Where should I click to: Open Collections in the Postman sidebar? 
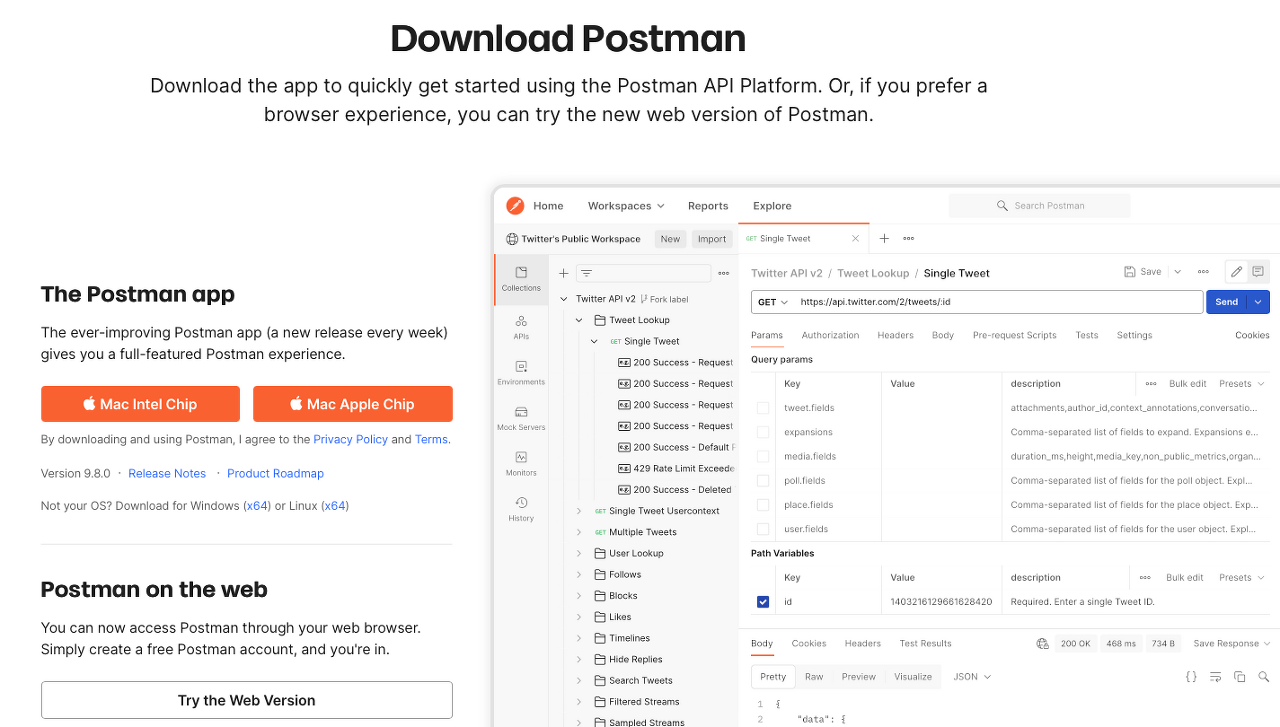[521, 279]
